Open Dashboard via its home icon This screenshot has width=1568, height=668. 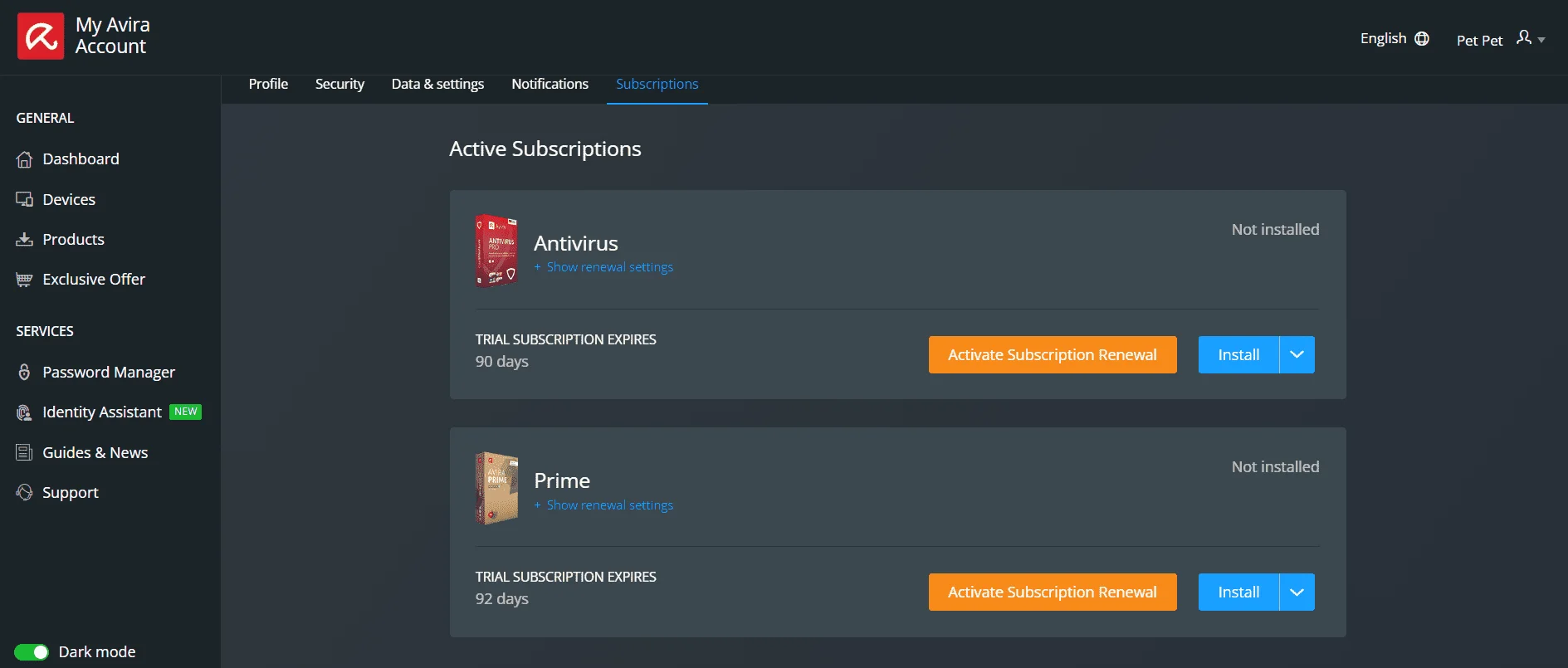point(24,159)
